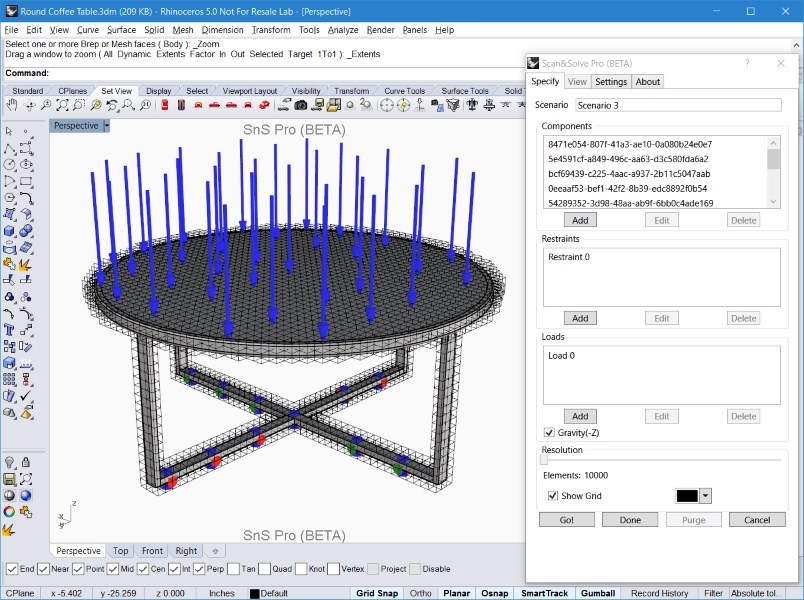
Task: Click the Scenario name input field
Action: 678,105
